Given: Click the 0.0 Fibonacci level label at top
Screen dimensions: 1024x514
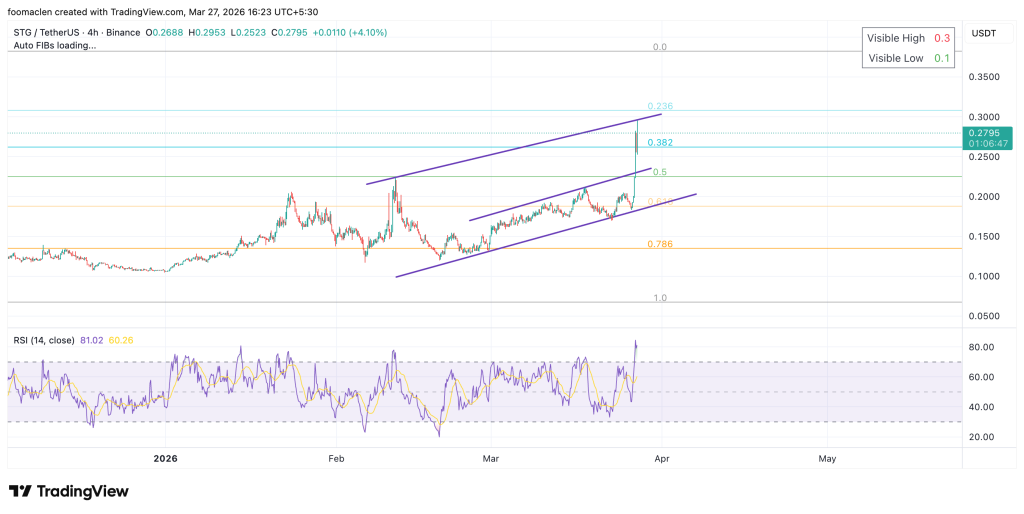Looking at the screenshot, I should 659,47.
